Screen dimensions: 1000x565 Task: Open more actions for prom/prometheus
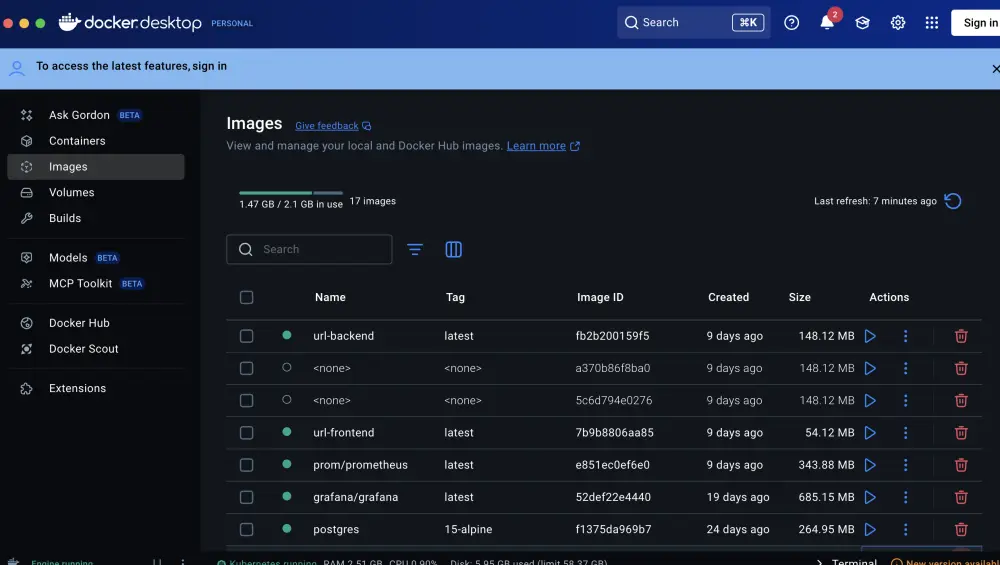[x=905, y=465]
